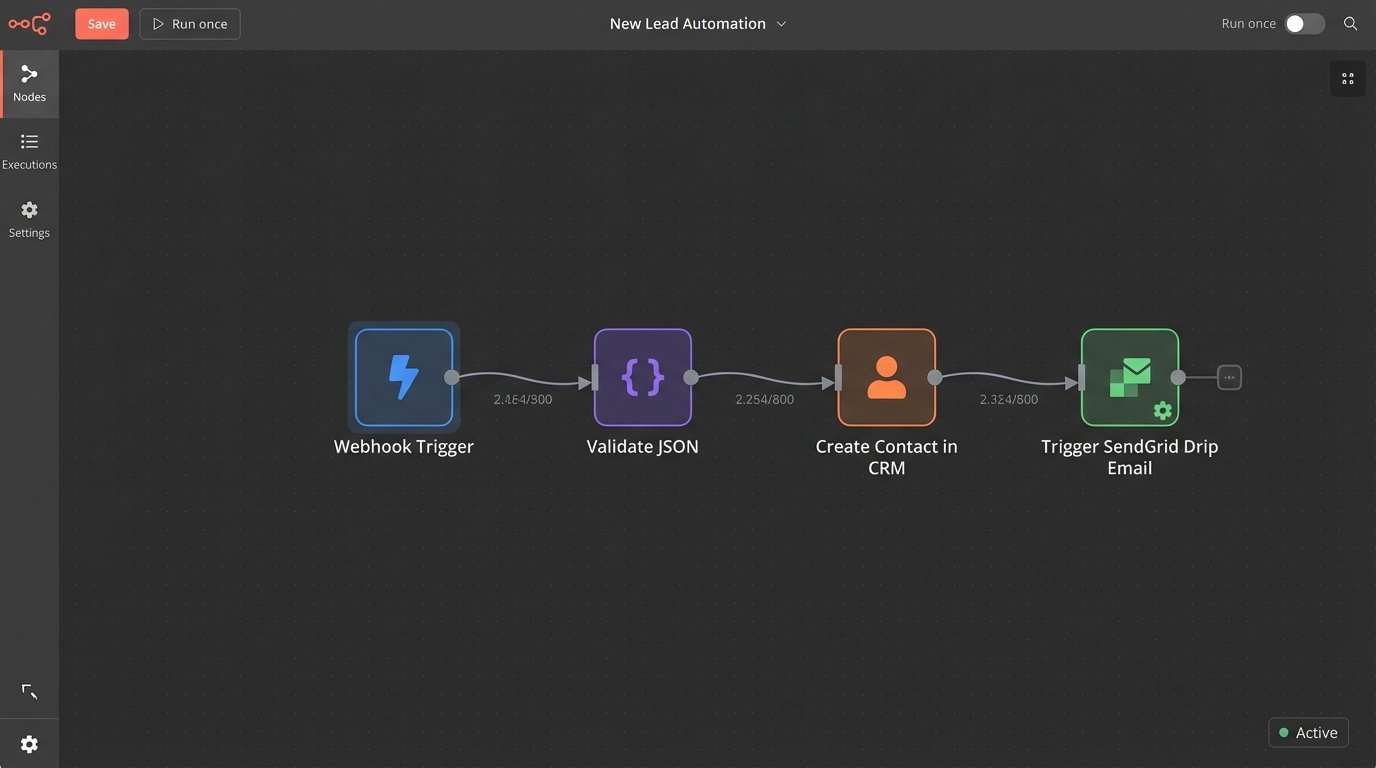Select the Nodes sidebar tab
Viewport: 1376px width, 768px height.
pos(29,83)
